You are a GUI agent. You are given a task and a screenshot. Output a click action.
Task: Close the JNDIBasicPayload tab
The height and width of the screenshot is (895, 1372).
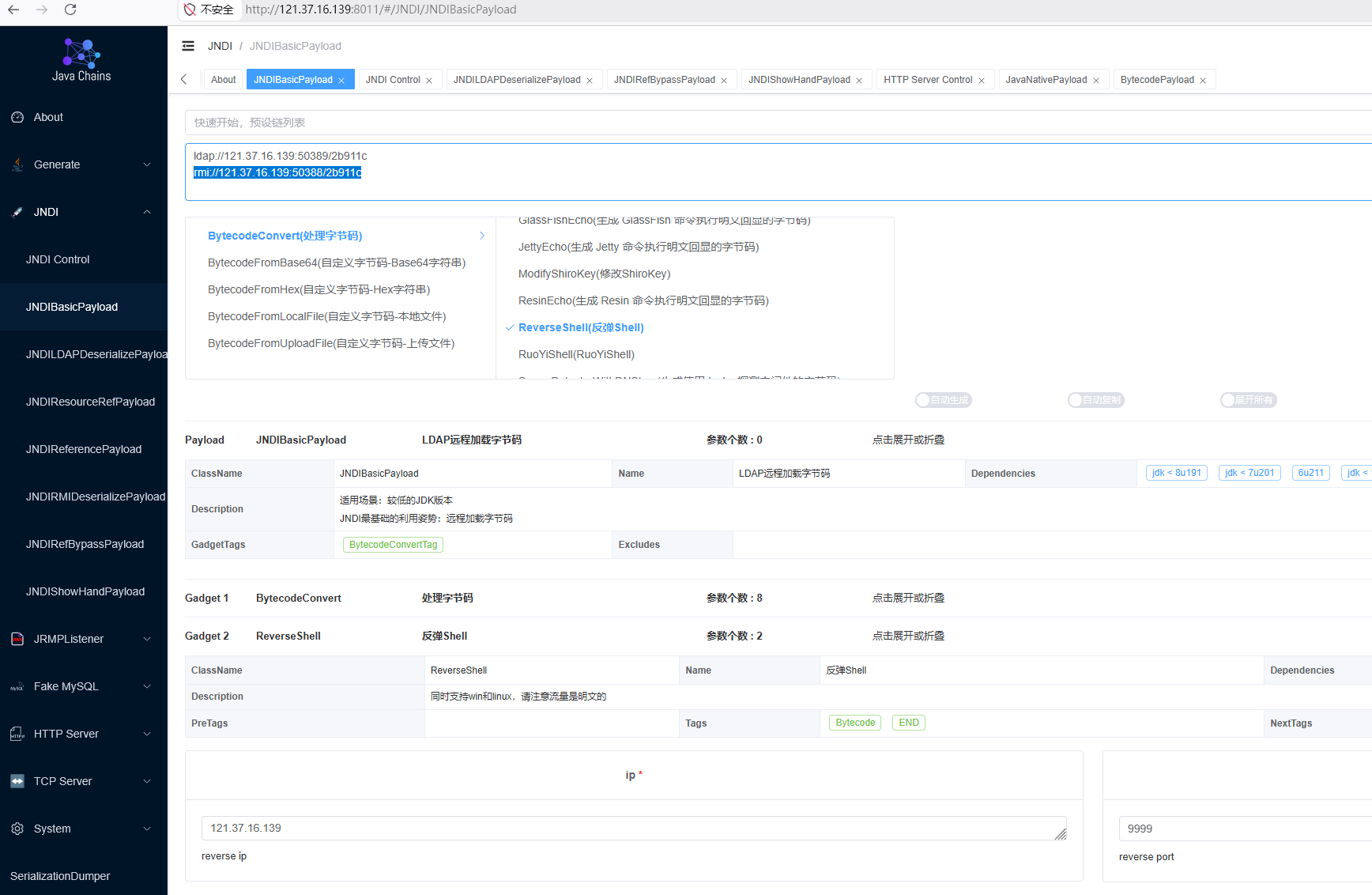341,81
